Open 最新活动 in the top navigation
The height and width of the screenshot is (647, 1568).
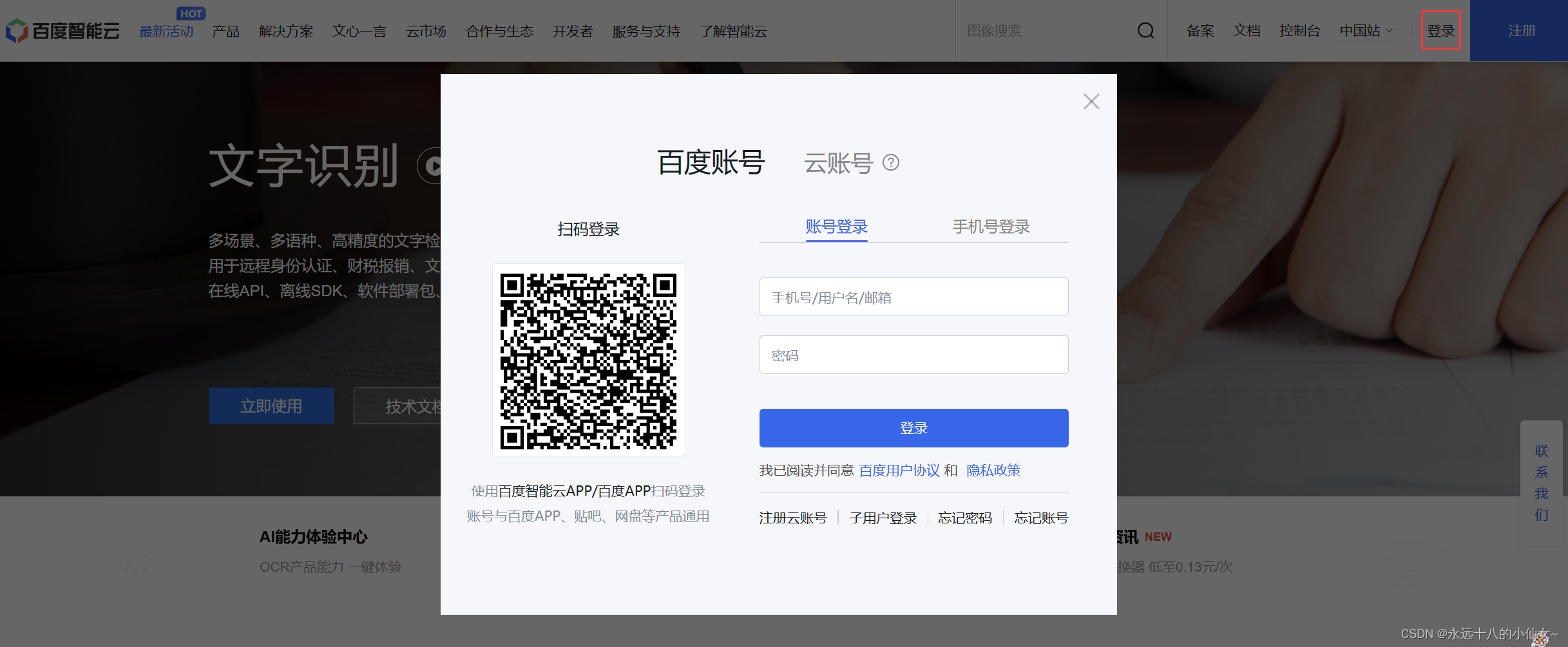166,31
